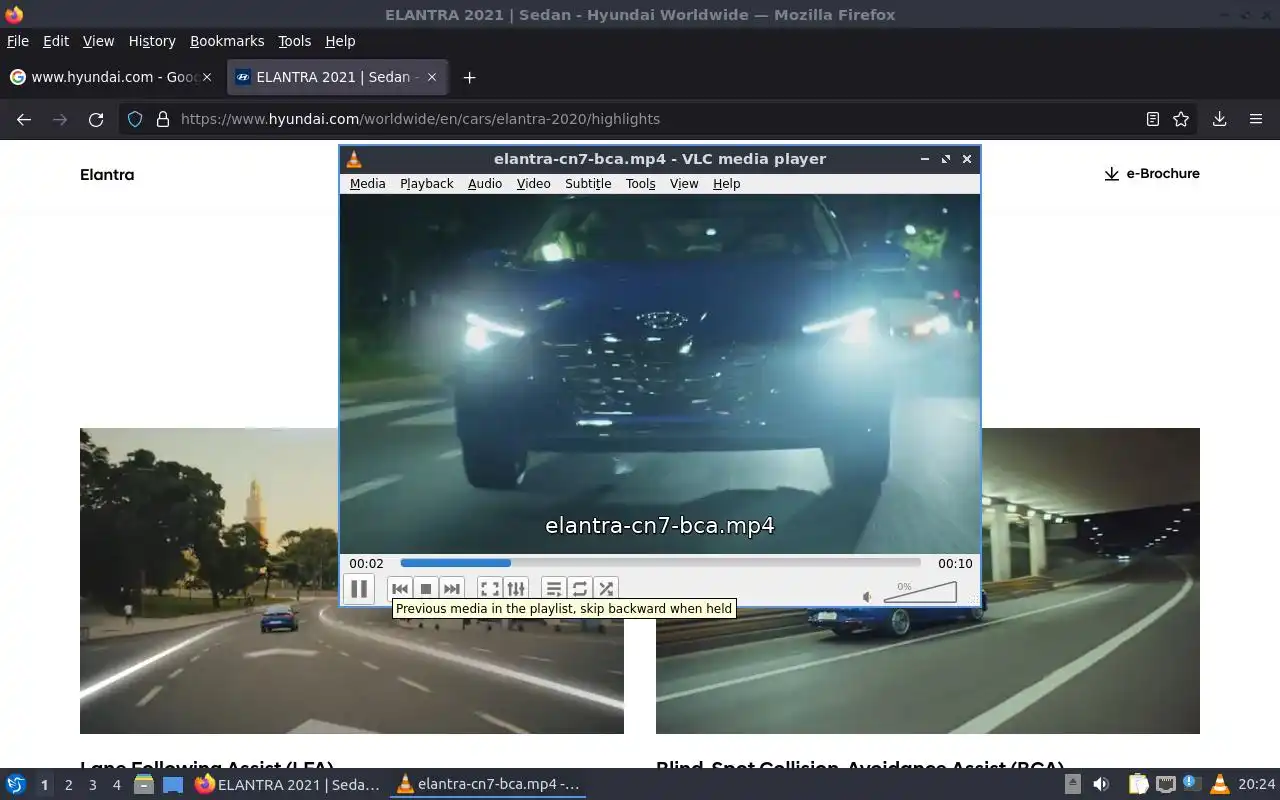Click the elapsed time 00:02 label
This screenshot has height=800, width=1280.
pyautogui.click(x=366, y=563)
